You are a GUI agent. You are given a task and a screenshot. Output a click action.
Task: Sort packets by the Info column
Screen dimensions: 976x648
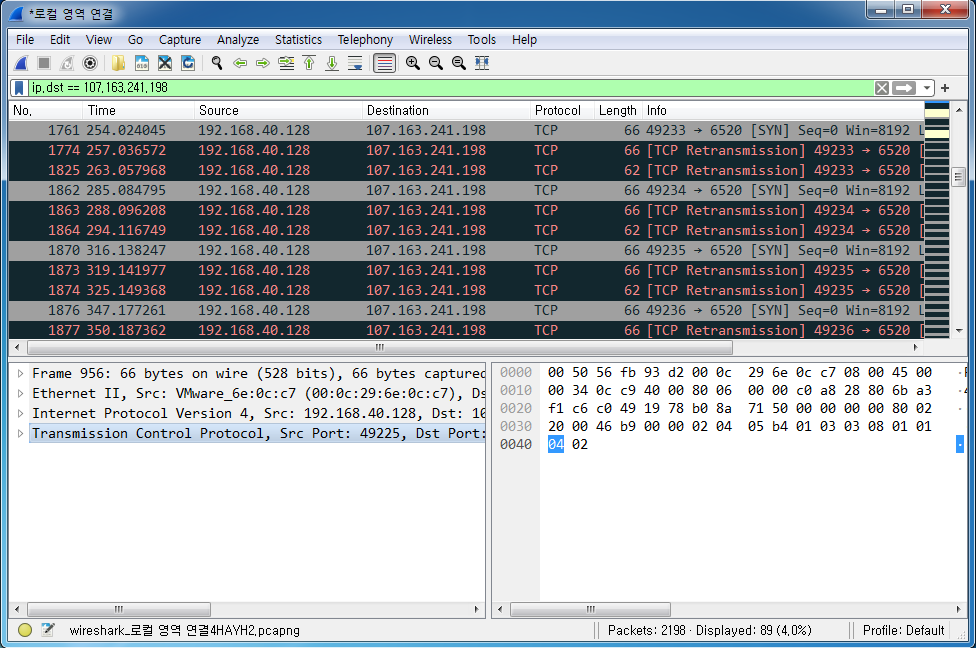coord(782,110)
